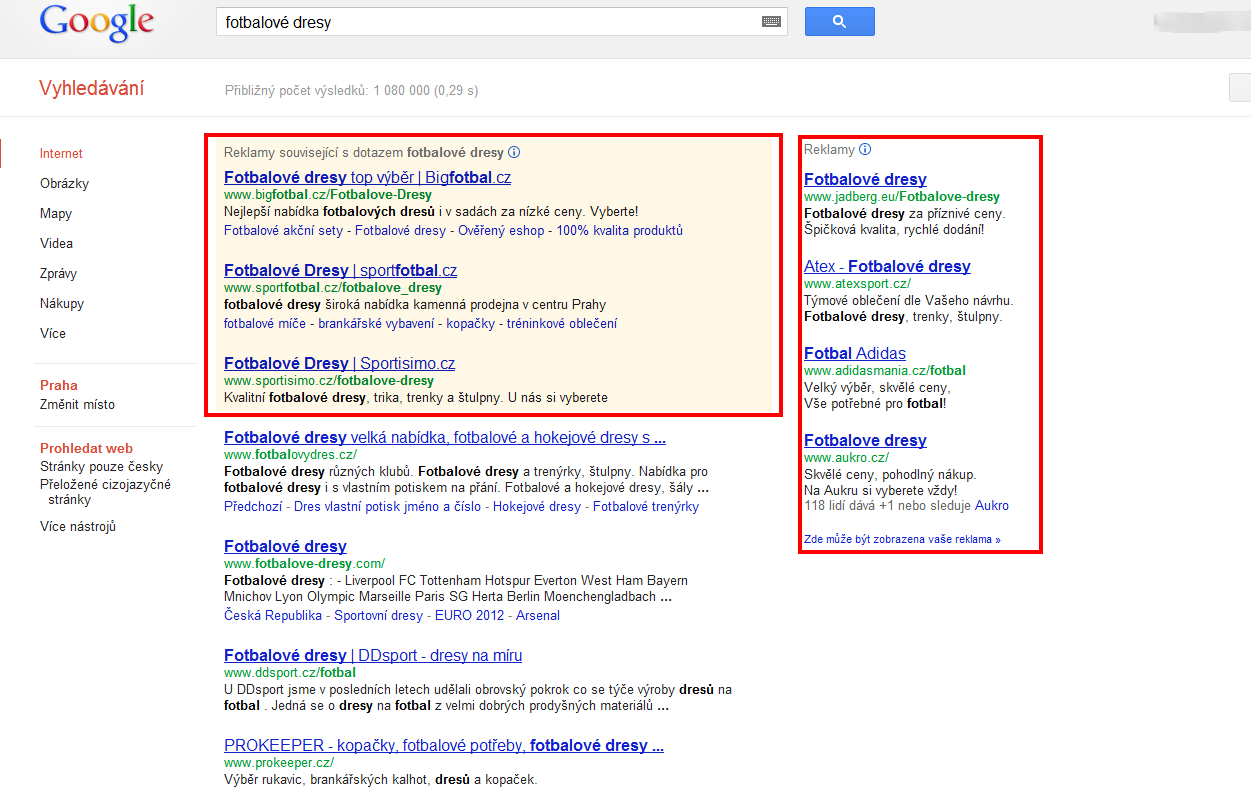This screenshot has height=804, width=1251.
Task: Open sitelink 'Ověřený eshop'
Action: point(501,231)
